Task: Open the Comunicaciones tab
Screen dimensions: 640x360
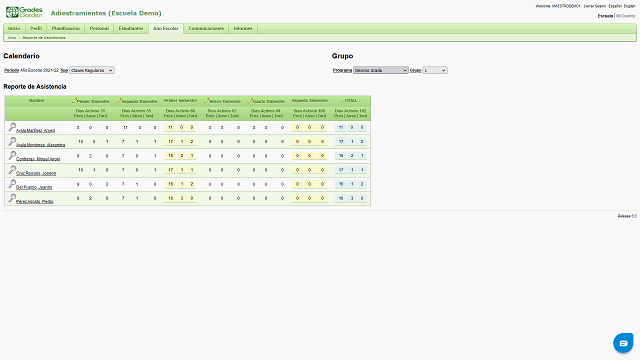Action: 206,29
